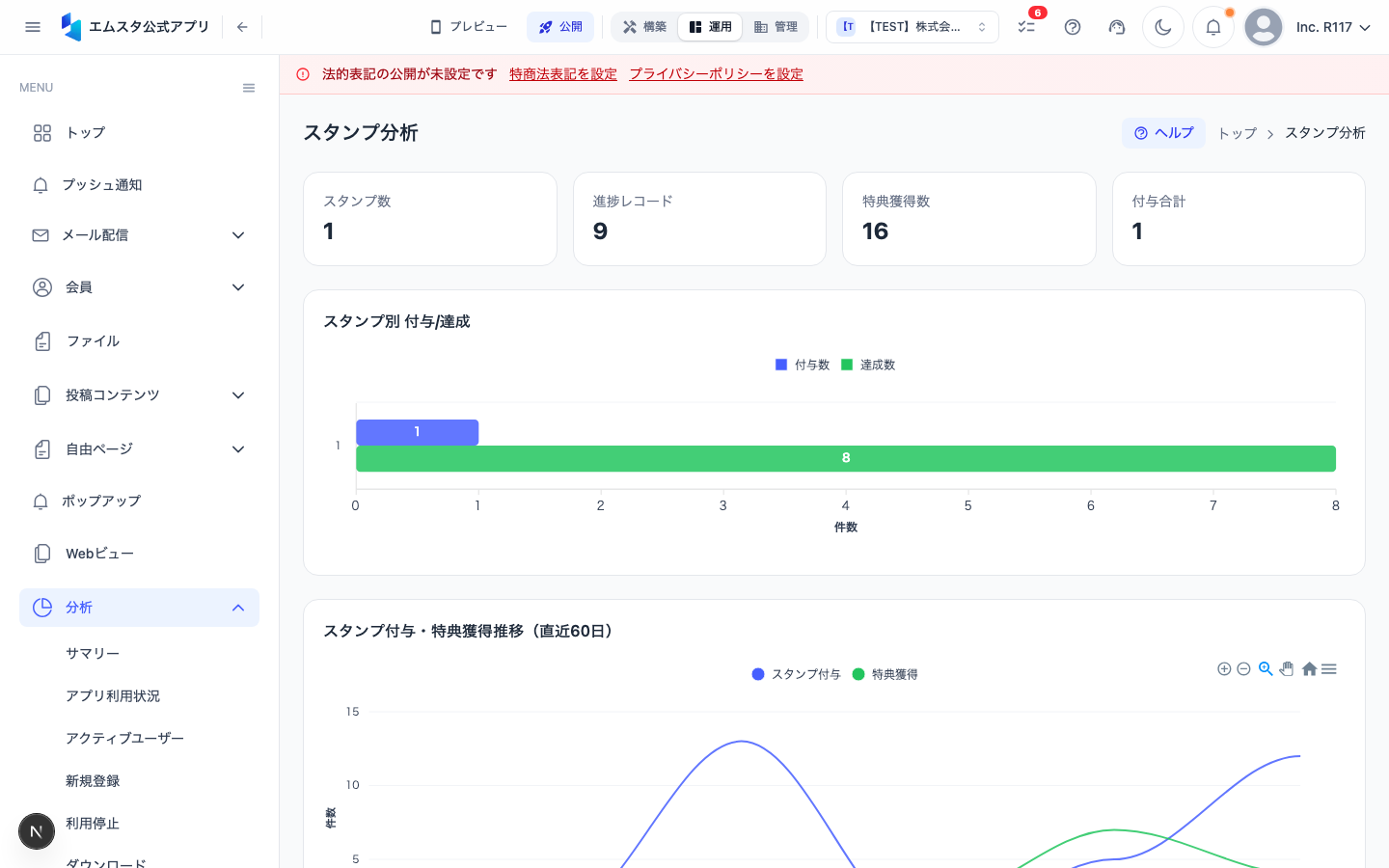This screenshot has height=868, width=1389.
Task: Expand the 自由ページ menu
Action: (x=139, y=449)
